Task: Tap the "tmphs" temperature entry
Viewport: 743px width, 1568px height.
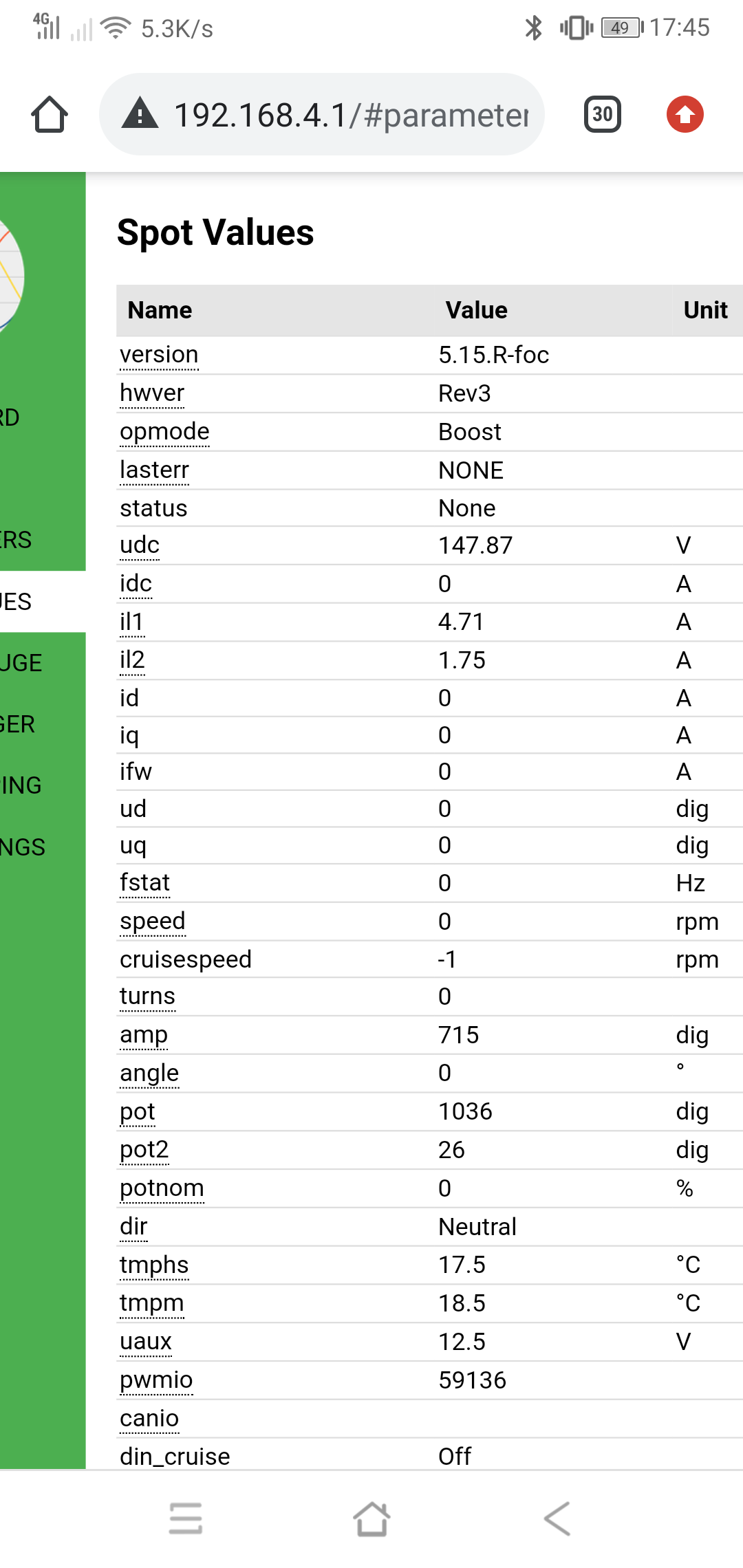Action: coord(154,1265)
